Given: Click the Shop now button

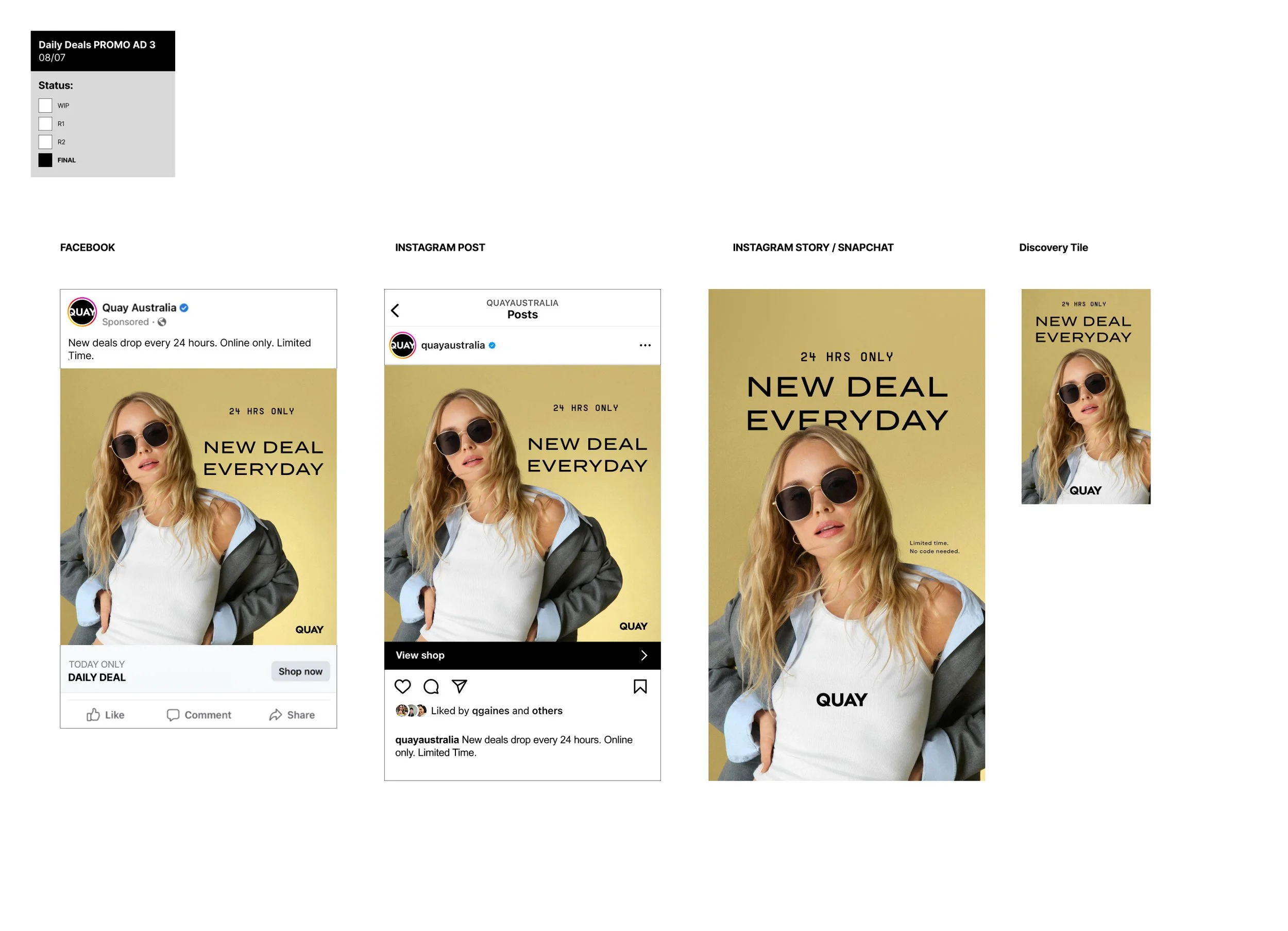Looking at the screenshot, I should point(300,671).
